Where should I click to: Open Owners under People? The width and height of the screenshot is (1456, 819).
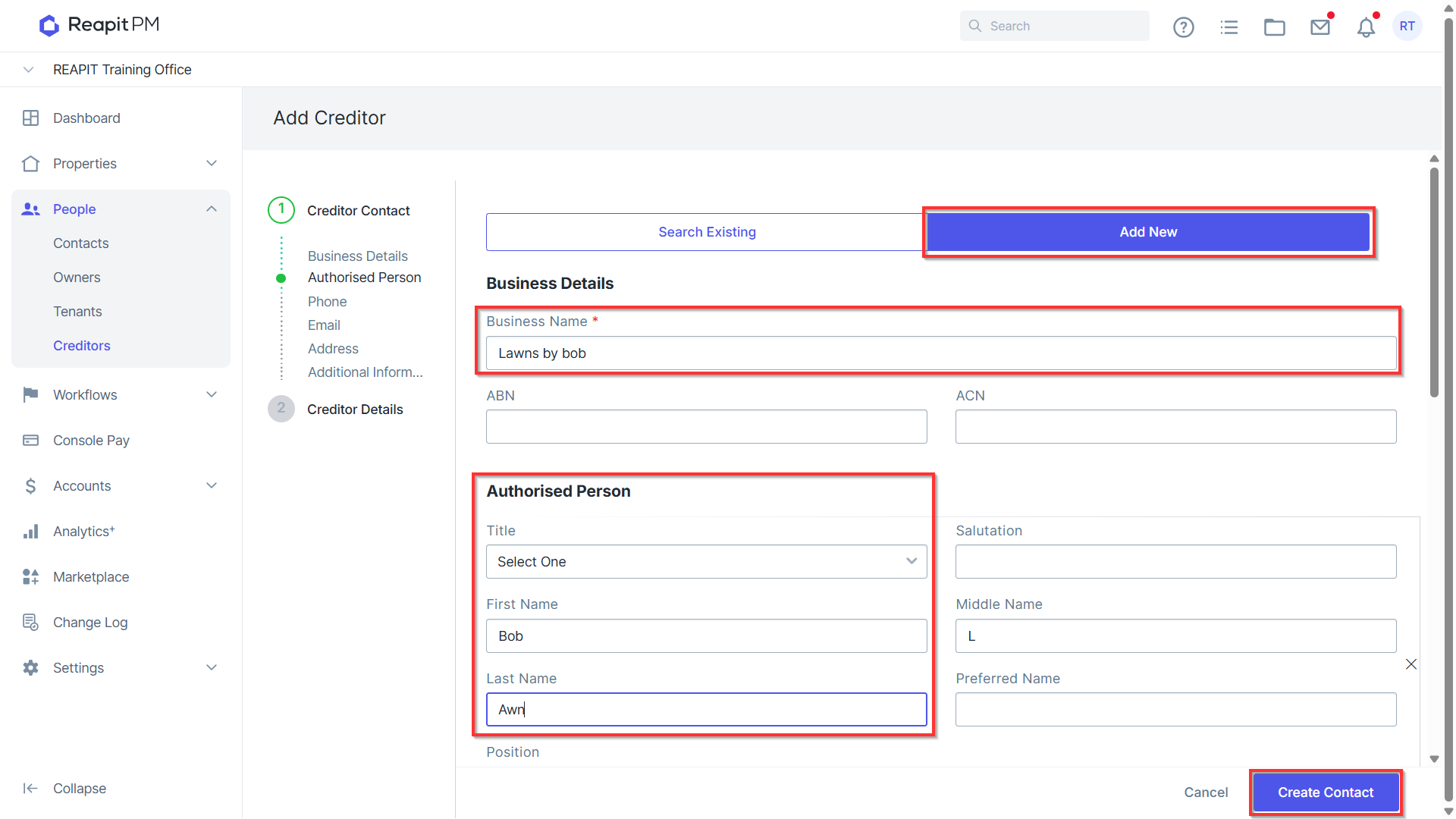coord(77,278)
